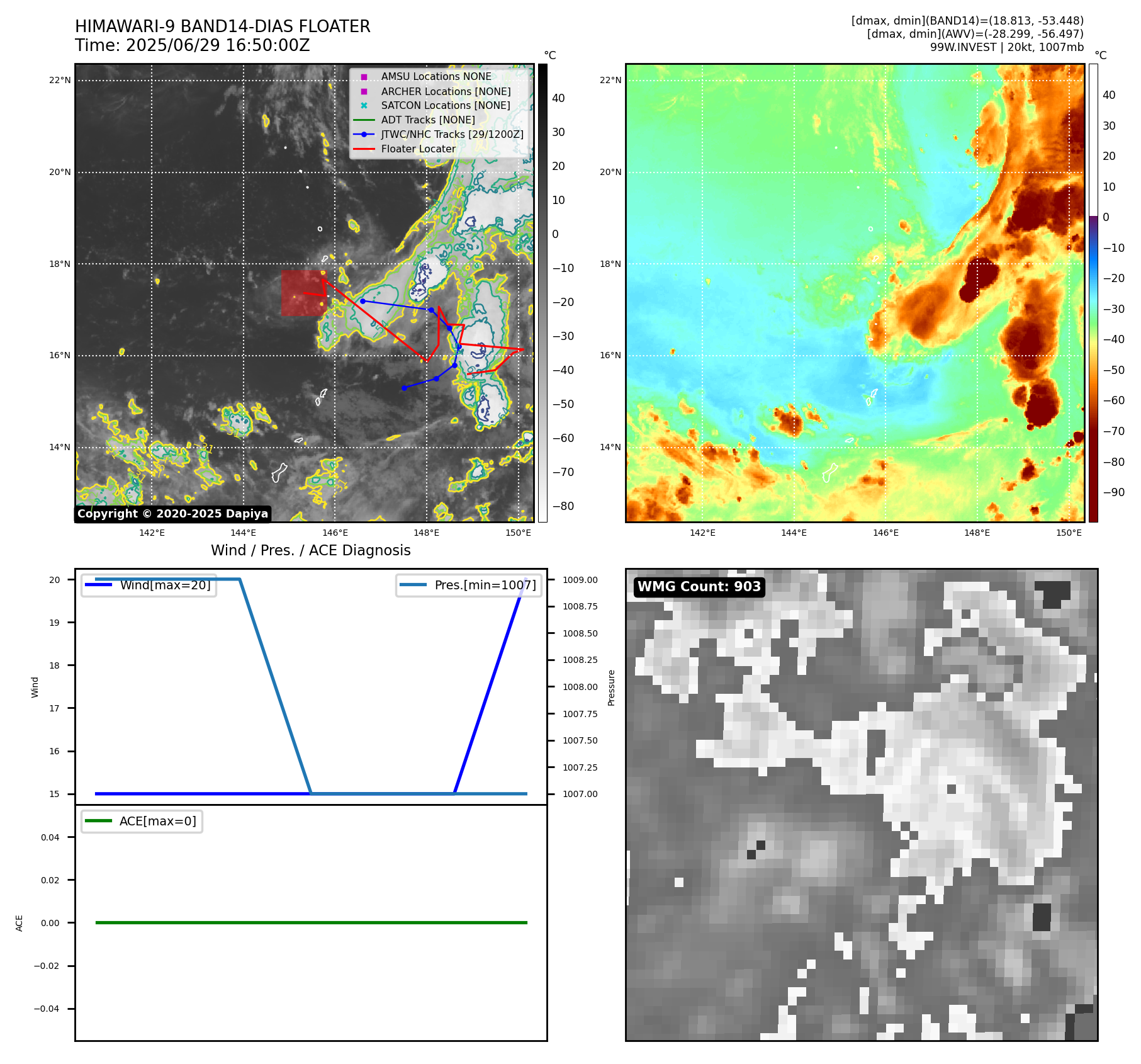The width and height of the screenshot is (1141, 1064).
Task: Click the Pres.[min=1007] legend entry
Action: click(468, 585)
